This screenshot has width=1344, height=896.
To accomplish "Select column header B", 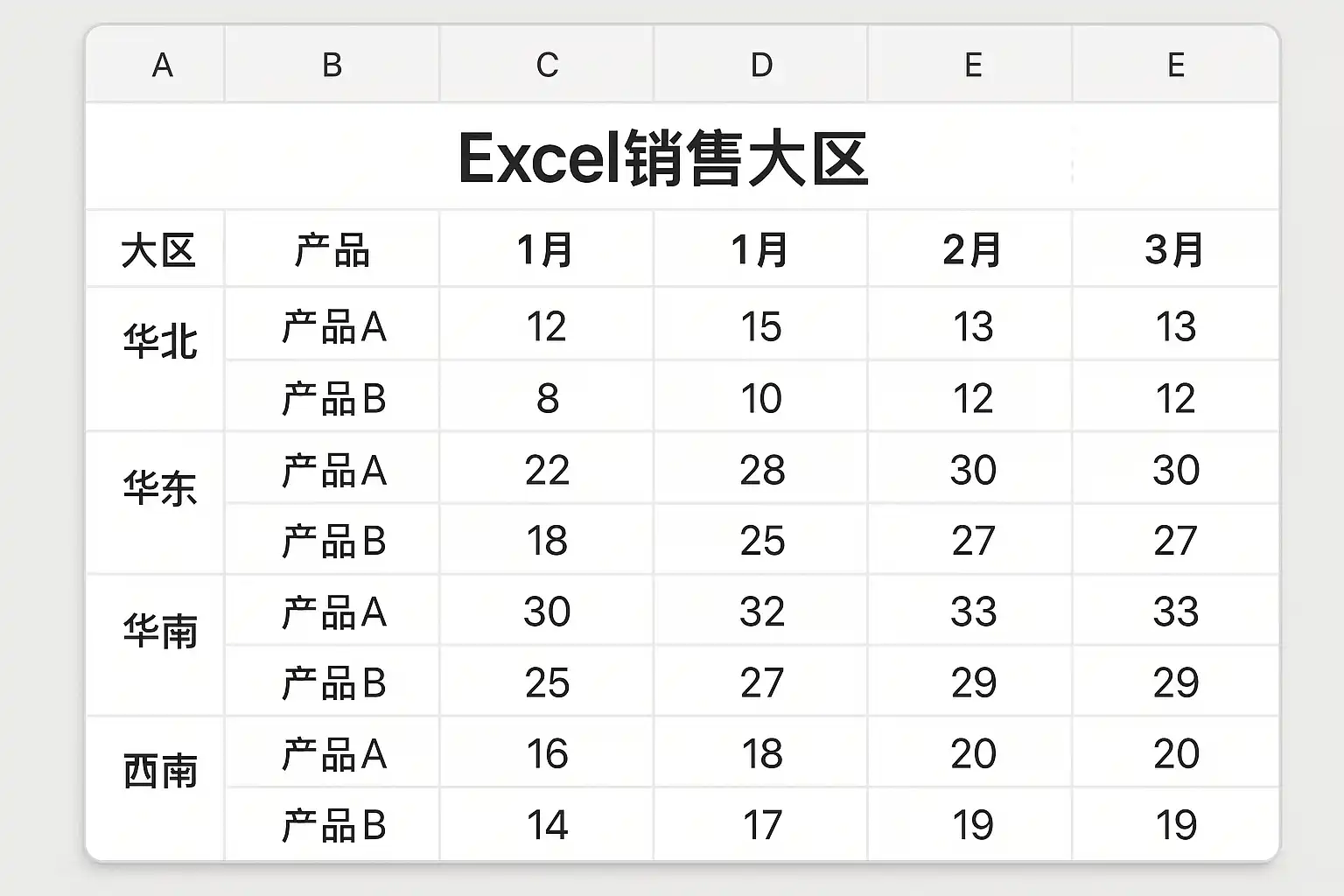I will click(332, 65).
